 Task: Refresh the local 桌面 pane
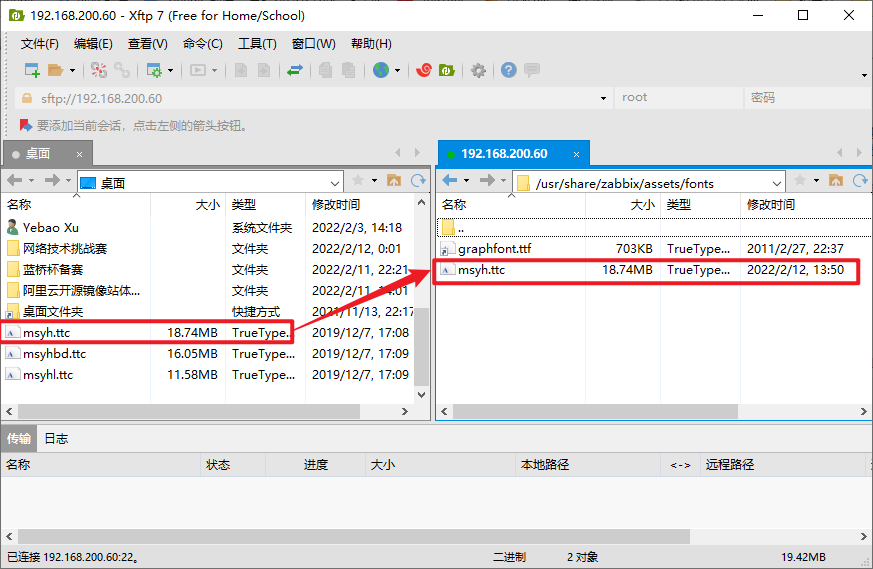coord(418,180)
